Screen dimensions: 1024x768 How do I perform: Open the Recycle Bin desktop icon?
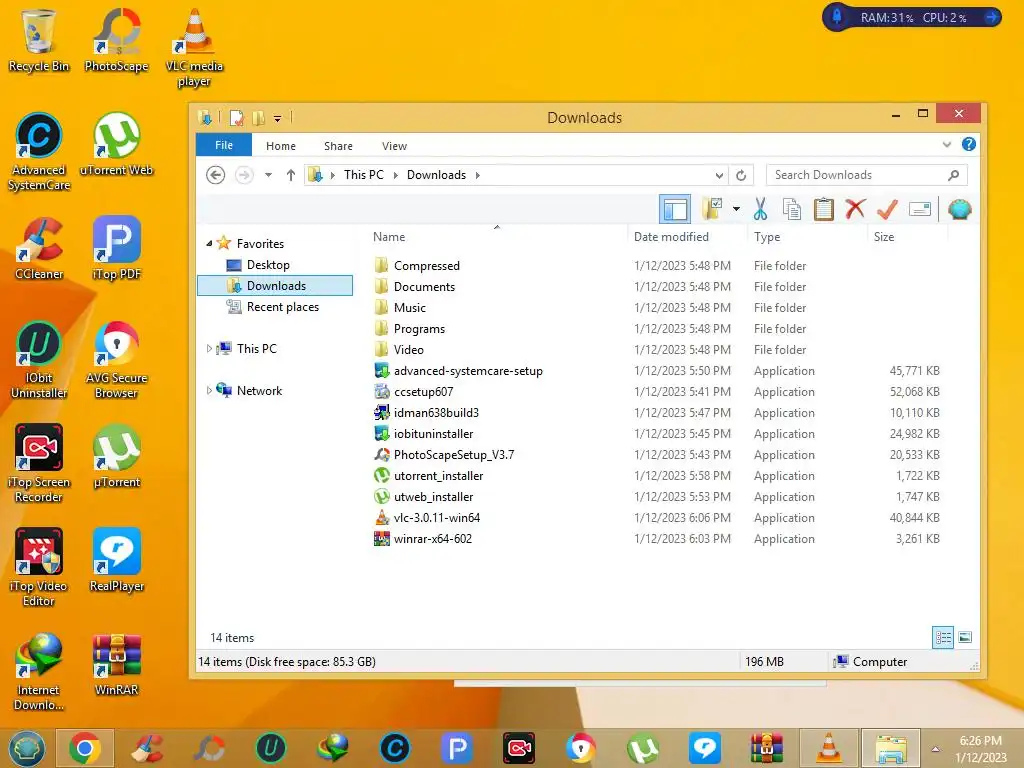click(x=39, y=40)
